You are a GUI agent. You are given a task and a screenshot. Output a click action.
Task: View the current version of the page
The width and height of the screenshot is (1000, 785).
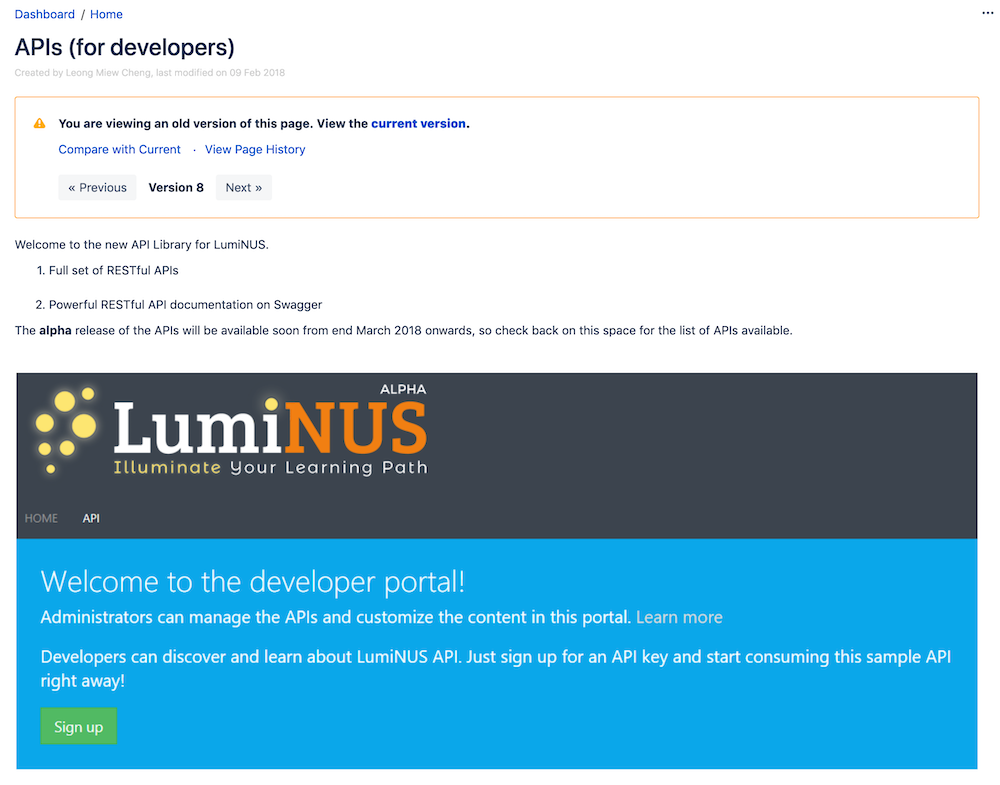click(418, 123)
